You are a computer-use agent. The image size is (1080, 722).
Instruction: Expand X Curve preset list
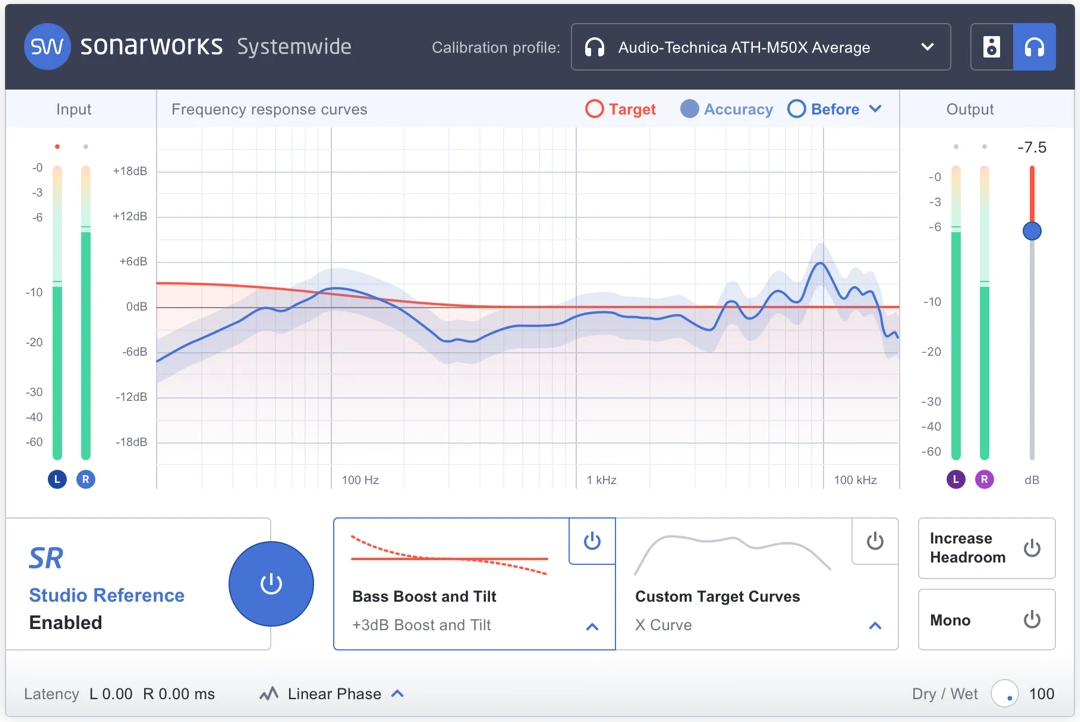pos(875,626)
